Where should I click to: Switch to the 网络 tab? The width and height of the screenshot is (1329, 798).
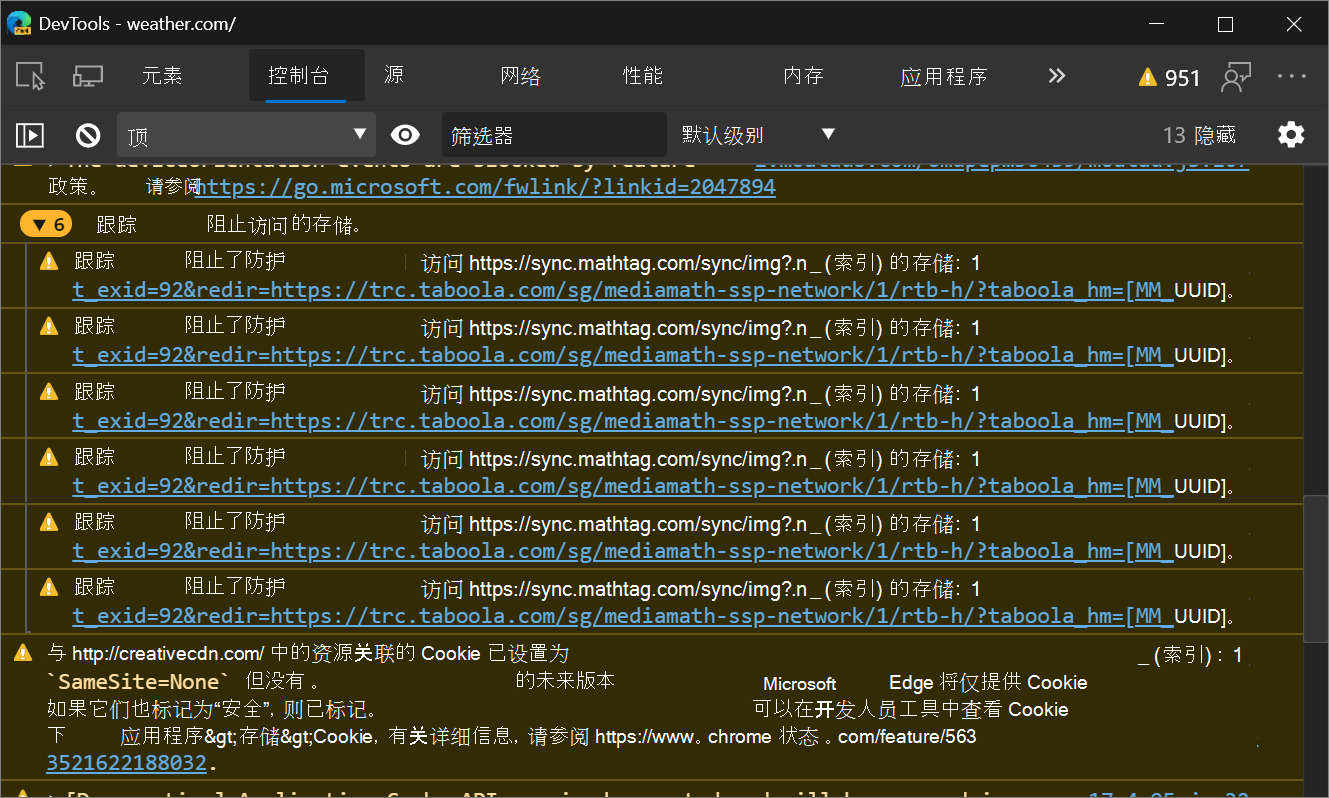pos(521,76)
